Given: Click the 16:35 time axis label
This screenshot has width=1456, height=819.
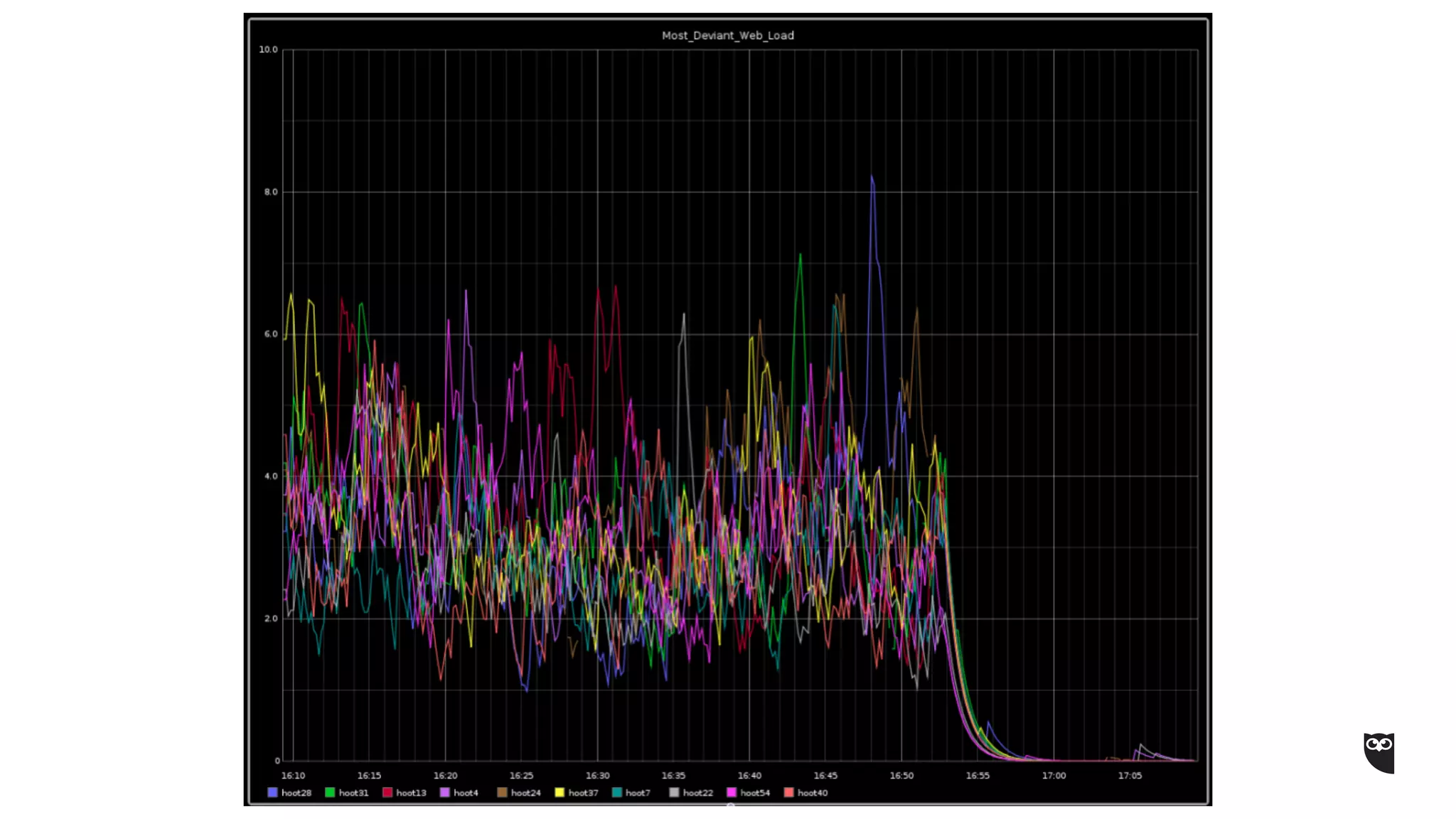Looking at the screenshot, I should point(673,776).
